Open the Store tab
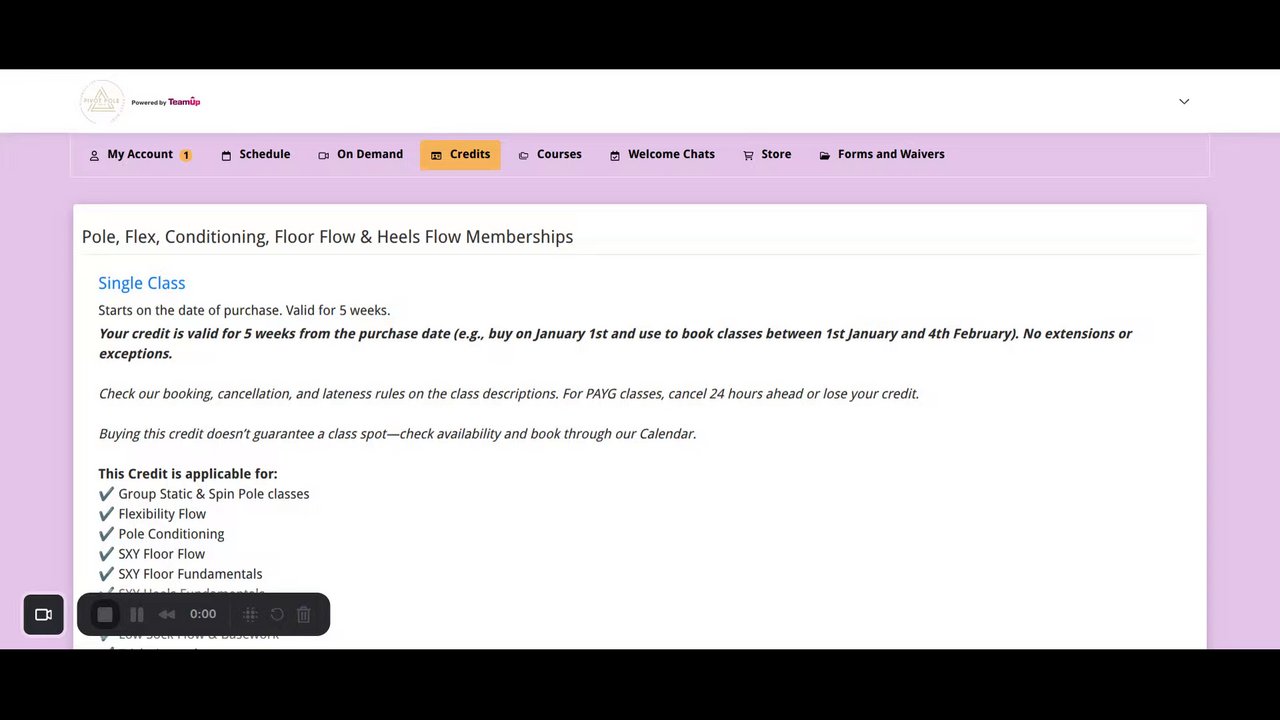This screenshot has width=1280, height=720. click(767, 154)
